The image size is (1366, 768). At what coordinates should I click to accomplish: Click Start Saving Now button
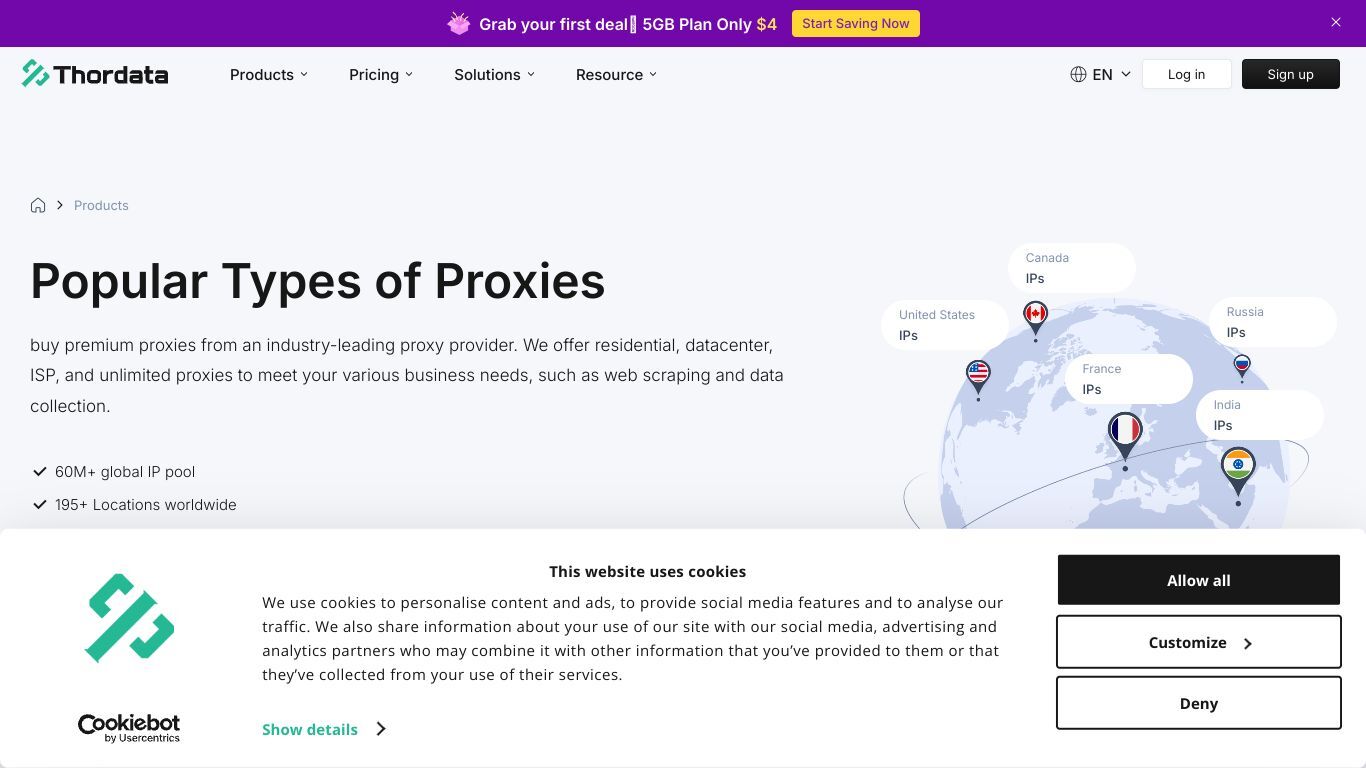pos(856,23)
